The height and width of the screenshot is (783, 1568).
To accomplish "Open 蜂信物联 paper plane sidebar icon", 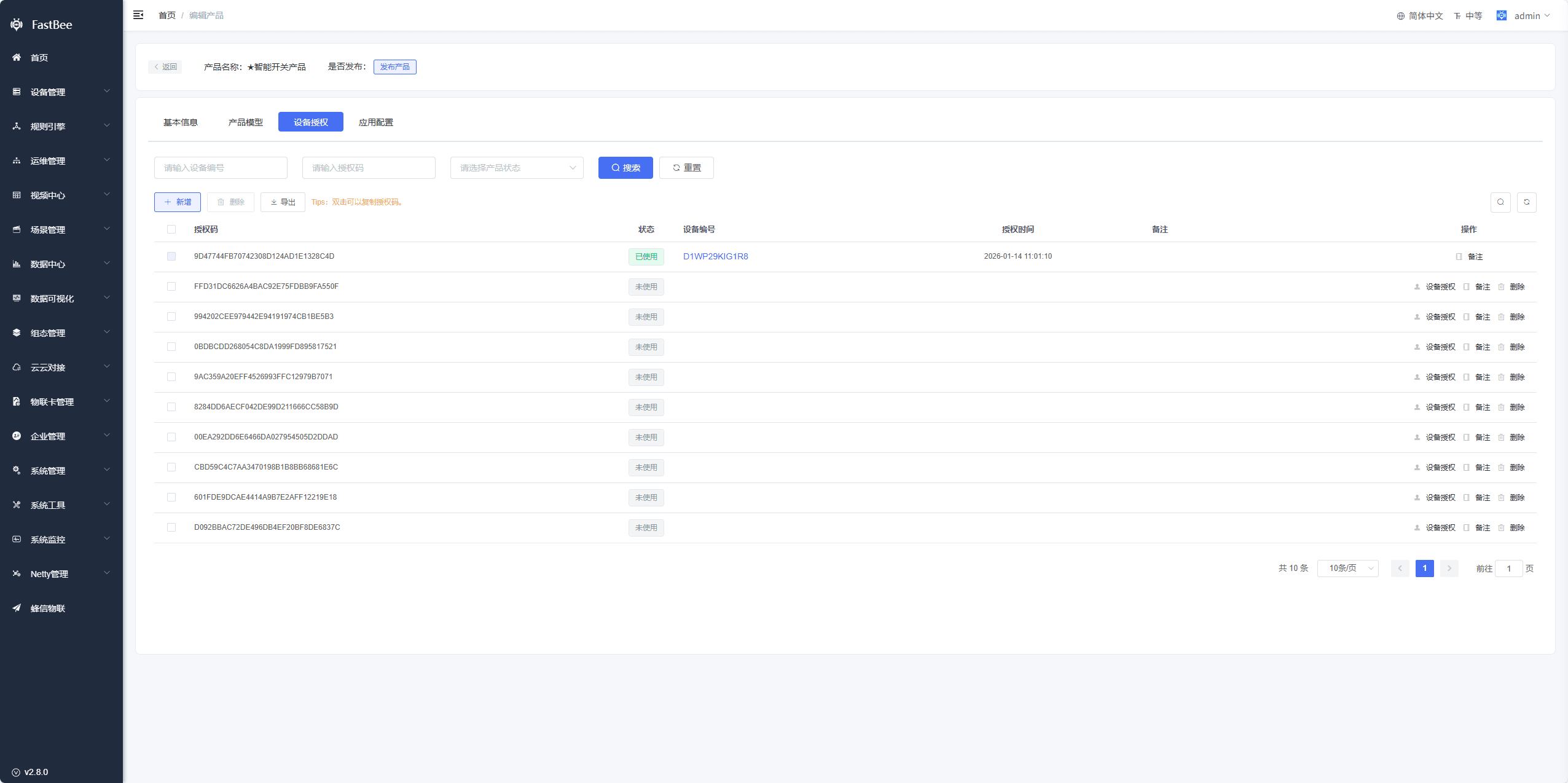I will 17,608.
